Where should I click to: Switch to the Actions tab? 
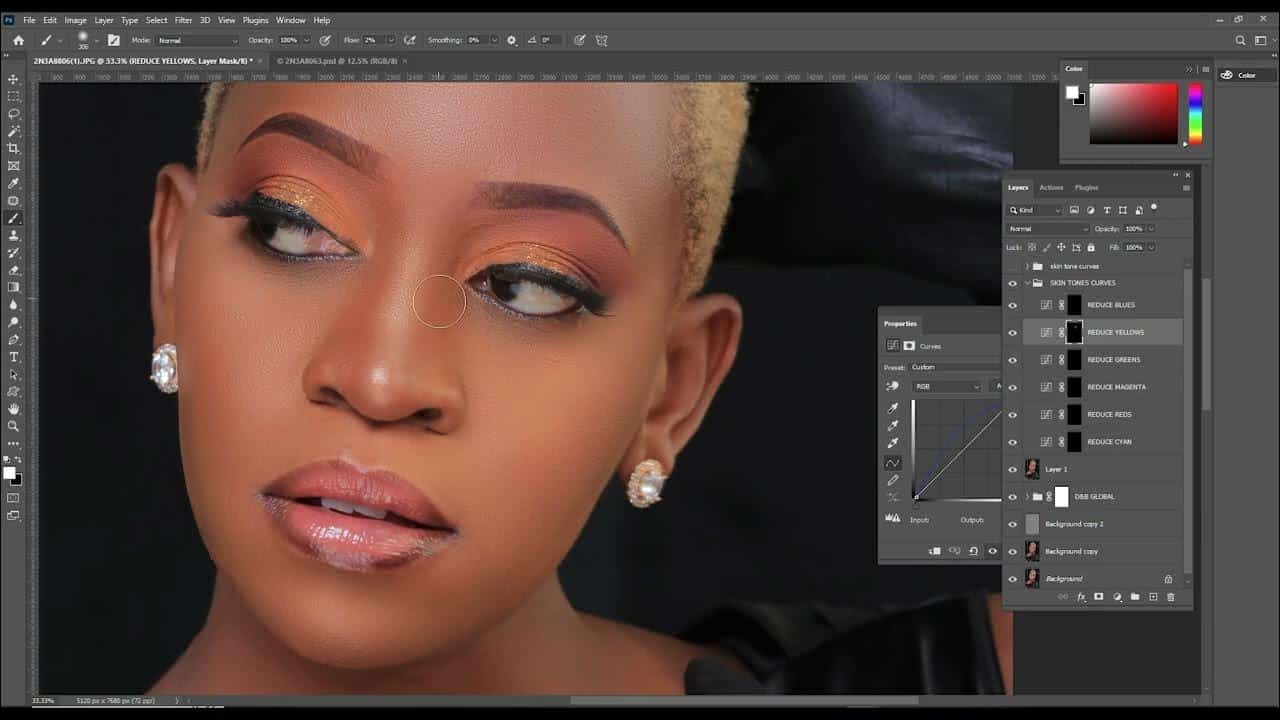pyautogui.click(x=1051, y=188)
